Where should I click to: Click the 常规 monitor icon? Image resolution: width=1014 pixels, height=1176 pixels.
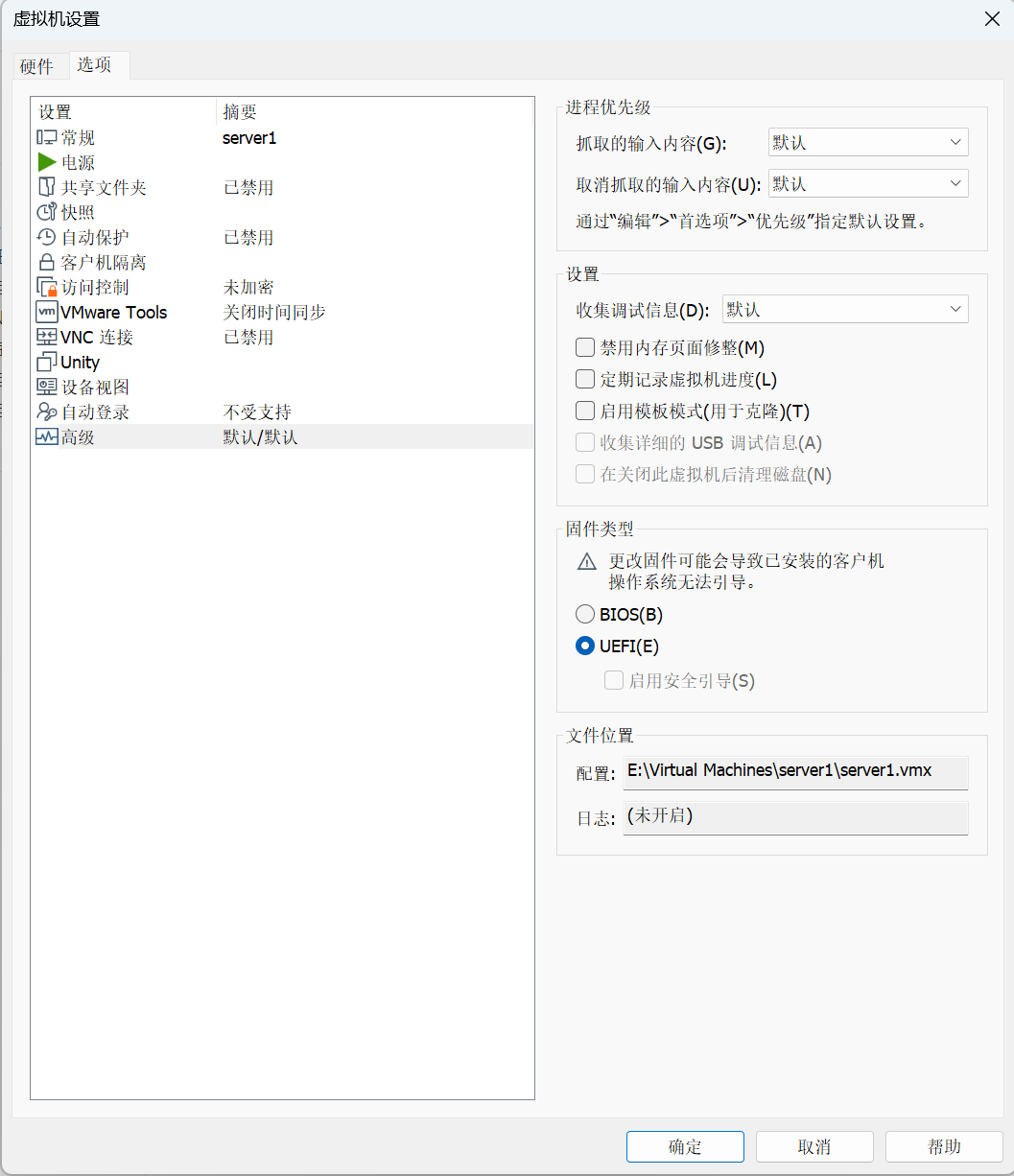[47, 138]
